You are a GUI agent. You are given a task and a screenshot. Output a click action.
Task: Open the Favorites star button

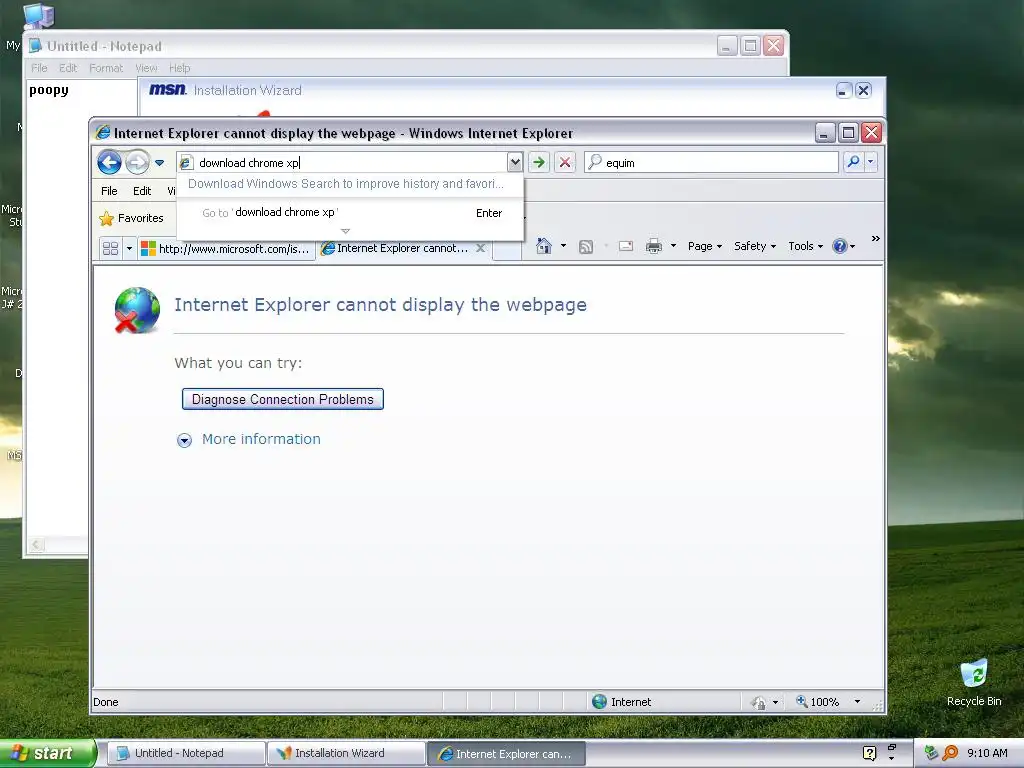tap(131, 218)
